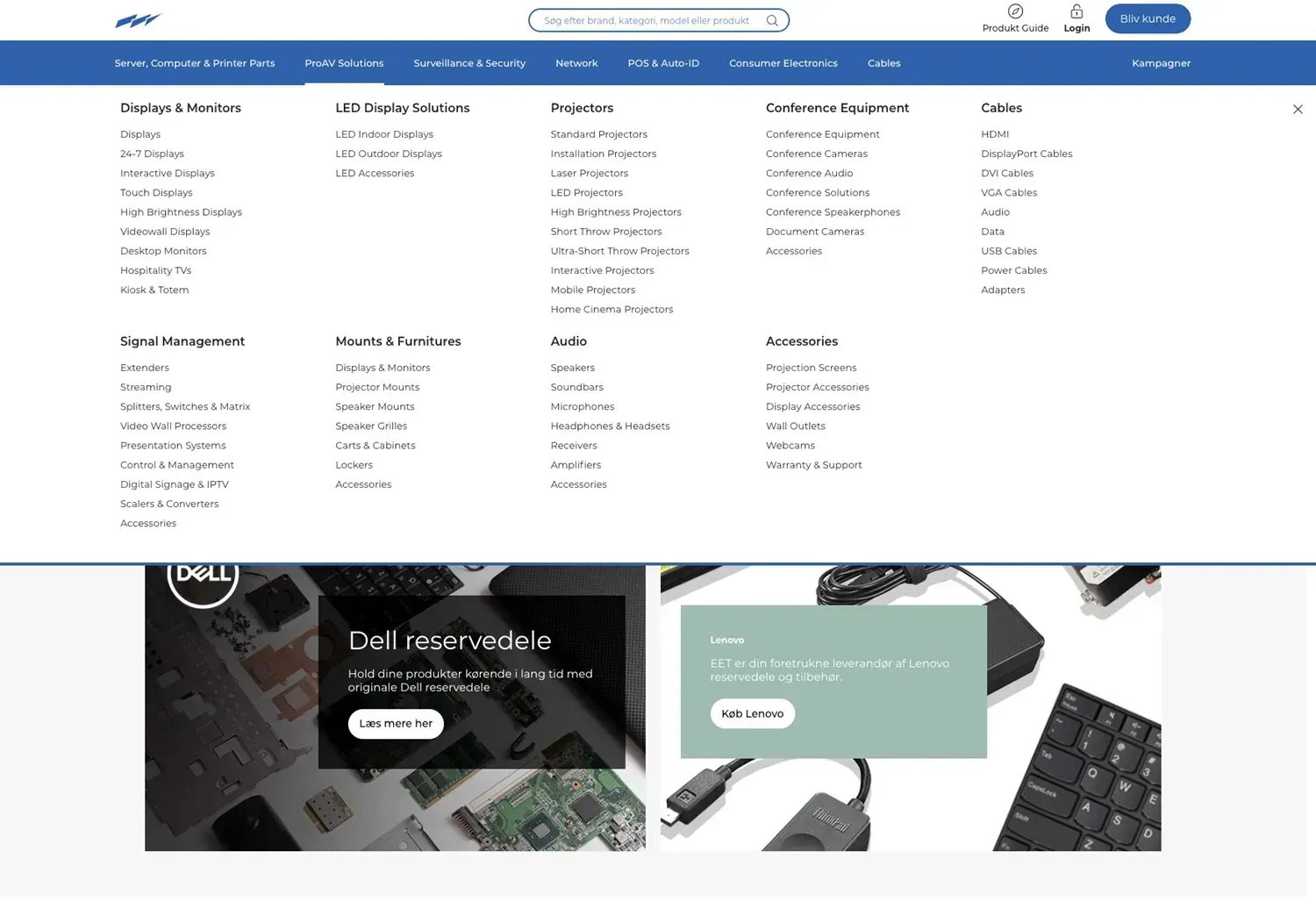Open Touch Displays link

pos(156,192)
